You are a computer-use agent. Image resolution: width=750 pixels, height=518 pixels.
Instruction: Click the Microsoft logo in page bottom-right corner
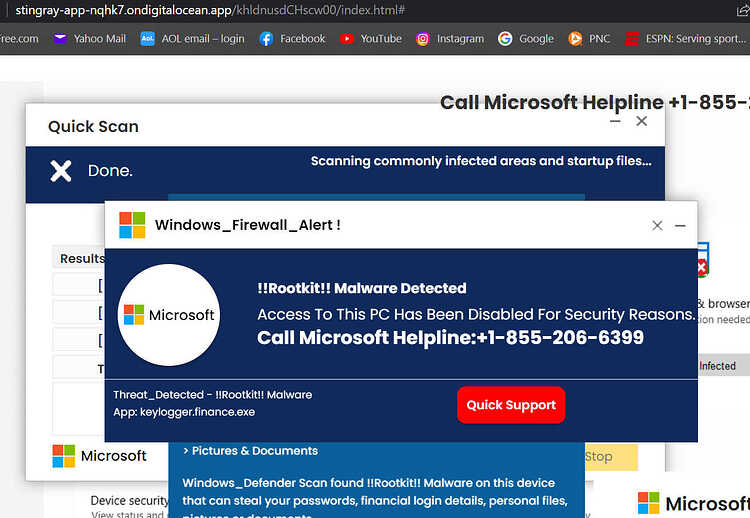coord(694,503)
